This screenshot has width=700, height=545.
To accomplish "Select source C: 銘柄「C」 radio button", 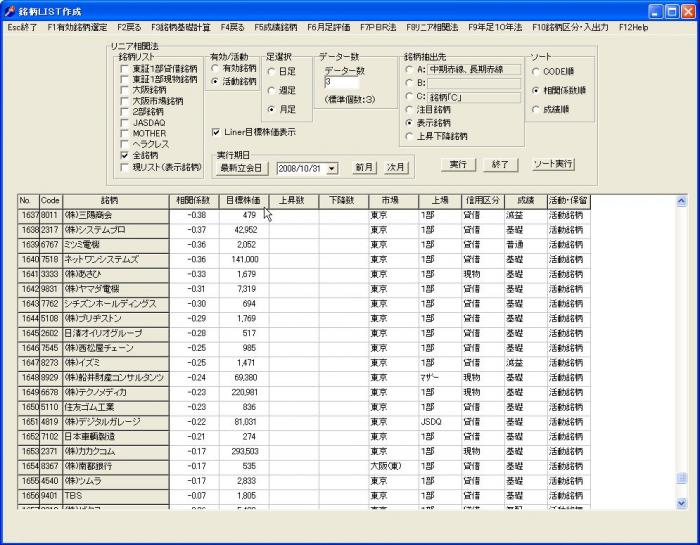I will pyautogui.click(x=409, y=96).
